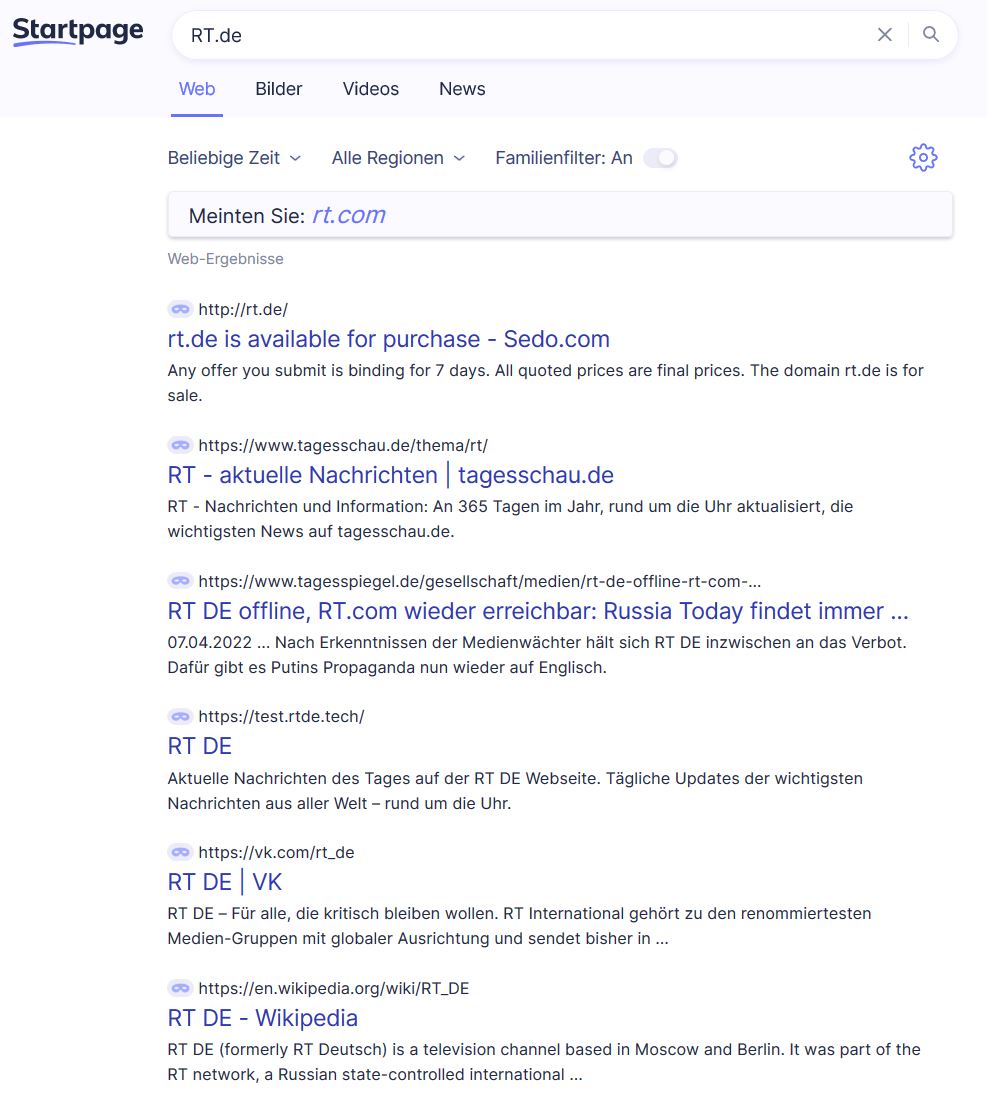The width and height of the screenshot is (987, 1103).
Task: Open anonymous view mask for Wikipedia result
Action: [180, 988]
